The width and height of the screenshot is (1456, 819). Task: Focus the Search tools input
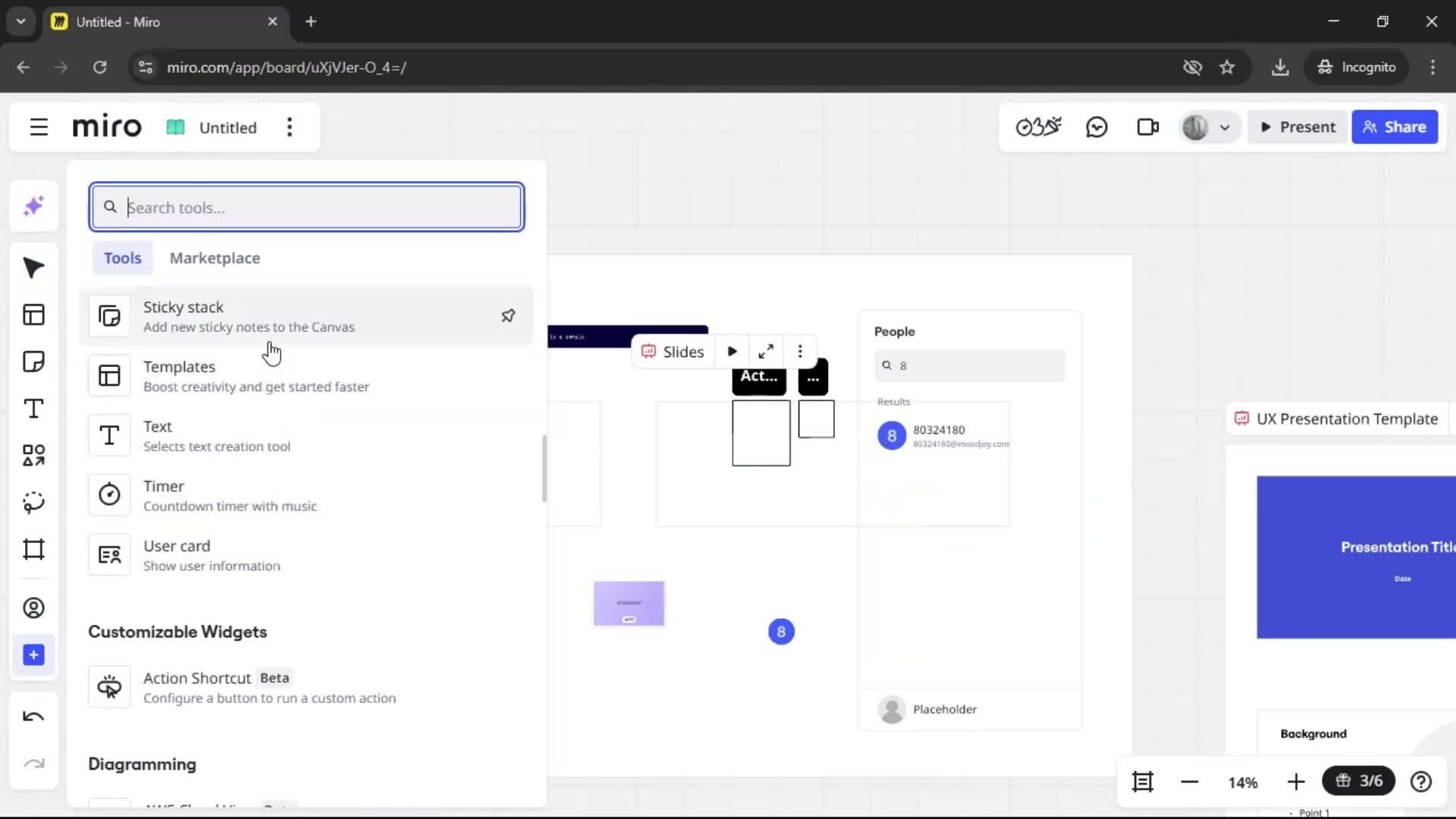point(306,207)
